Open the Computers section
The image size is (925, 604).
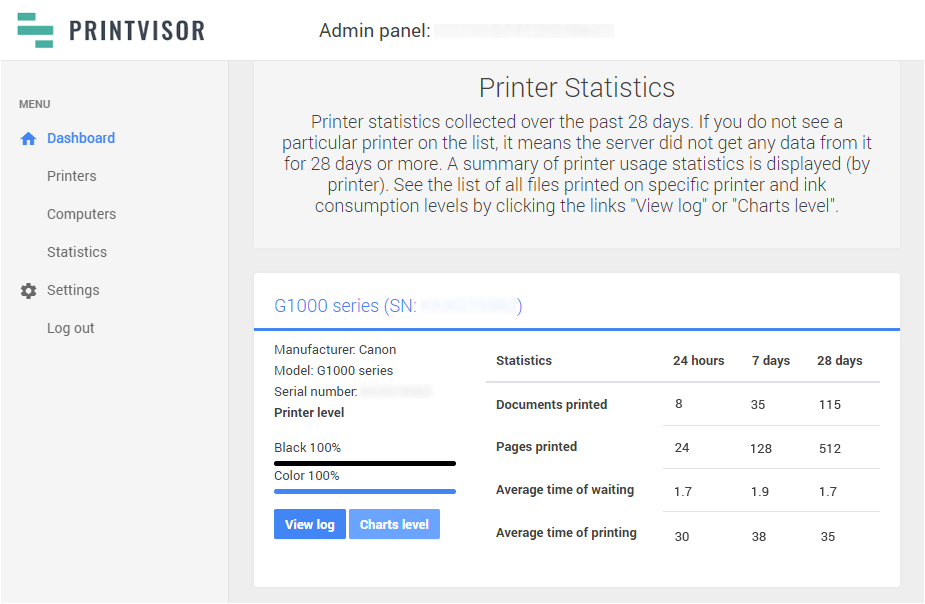(81, 215)
